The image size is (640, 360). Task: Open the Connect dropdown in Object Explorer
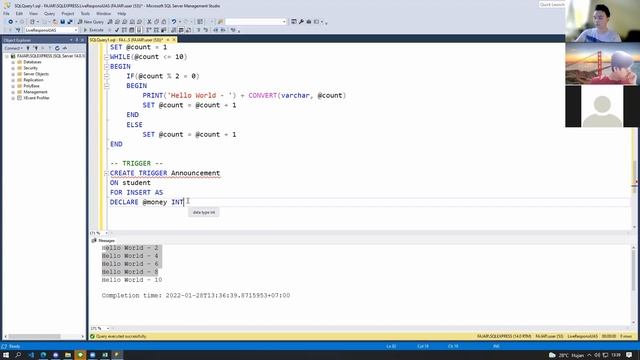click(x=13, y=48)
